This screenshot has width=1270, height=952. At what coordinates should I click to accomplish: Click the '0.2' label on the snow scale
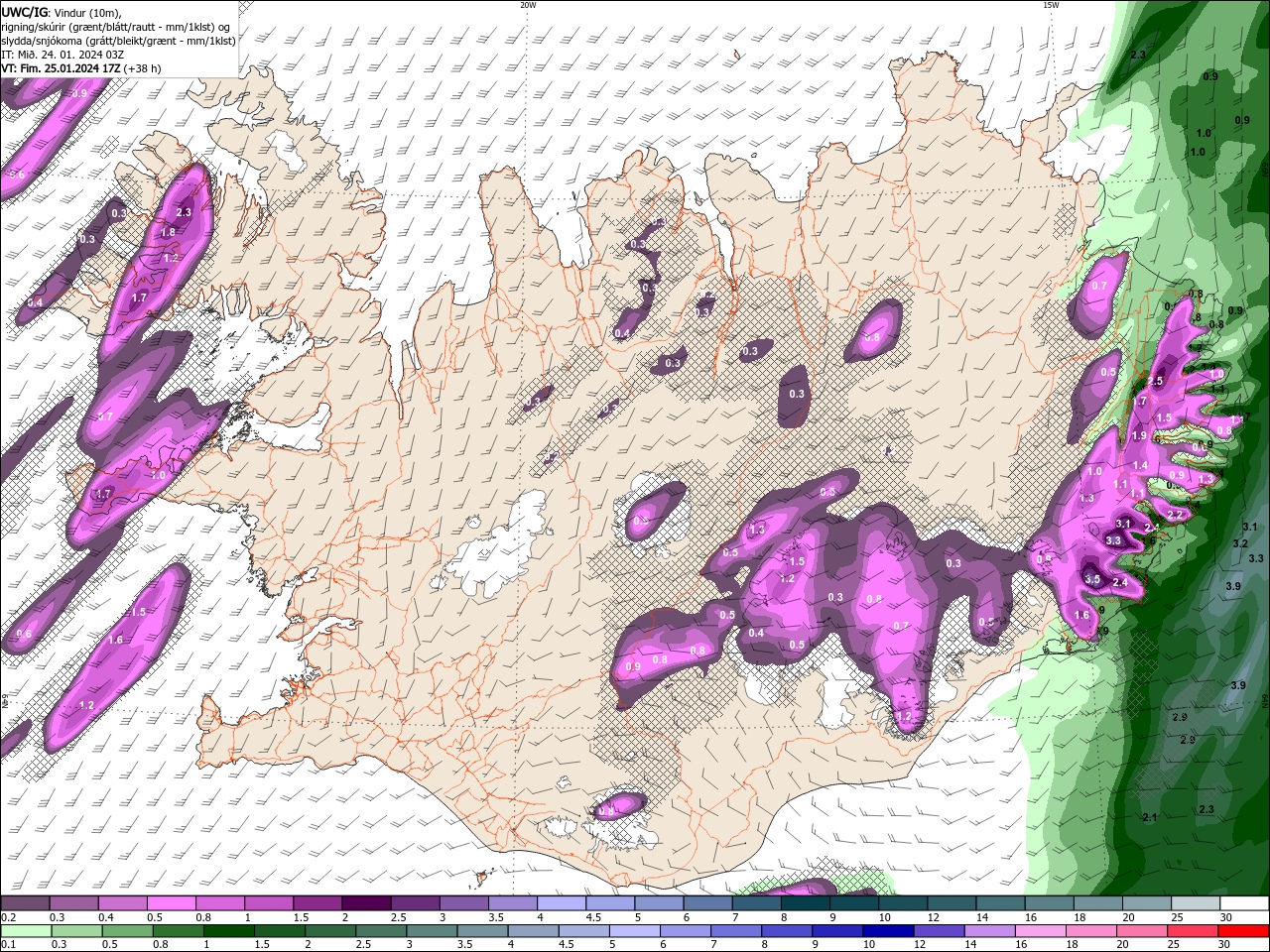point(8,917)
